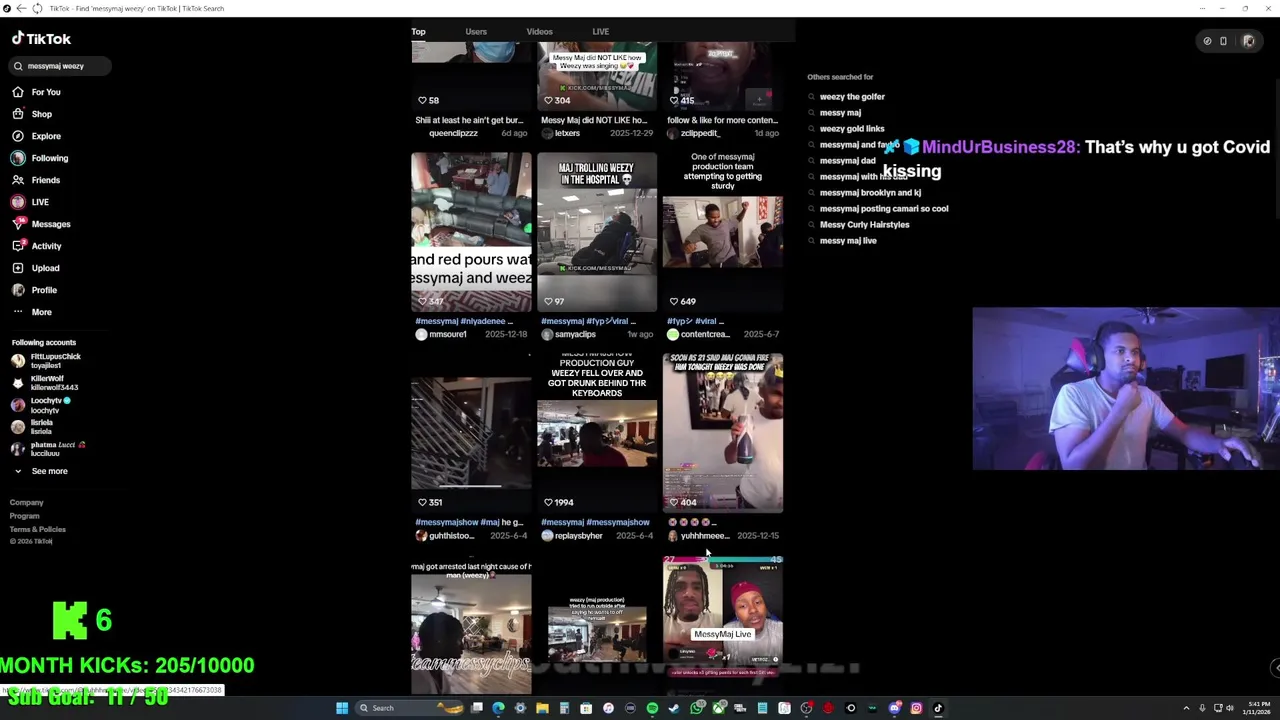Open WhatsApp from the taskbar

tap(696, 708)
